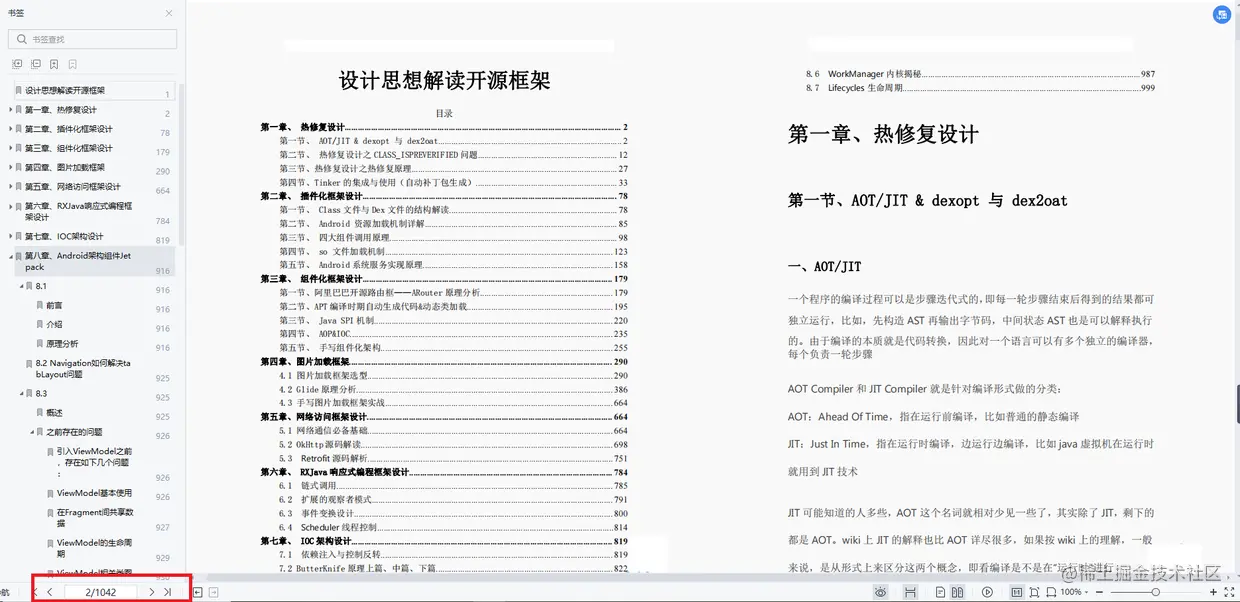This screenshot has height=602, width=1240.
Task: Collapse the 8.1 bookmark node
Action: pyautogui.click(x=21, y=286)
